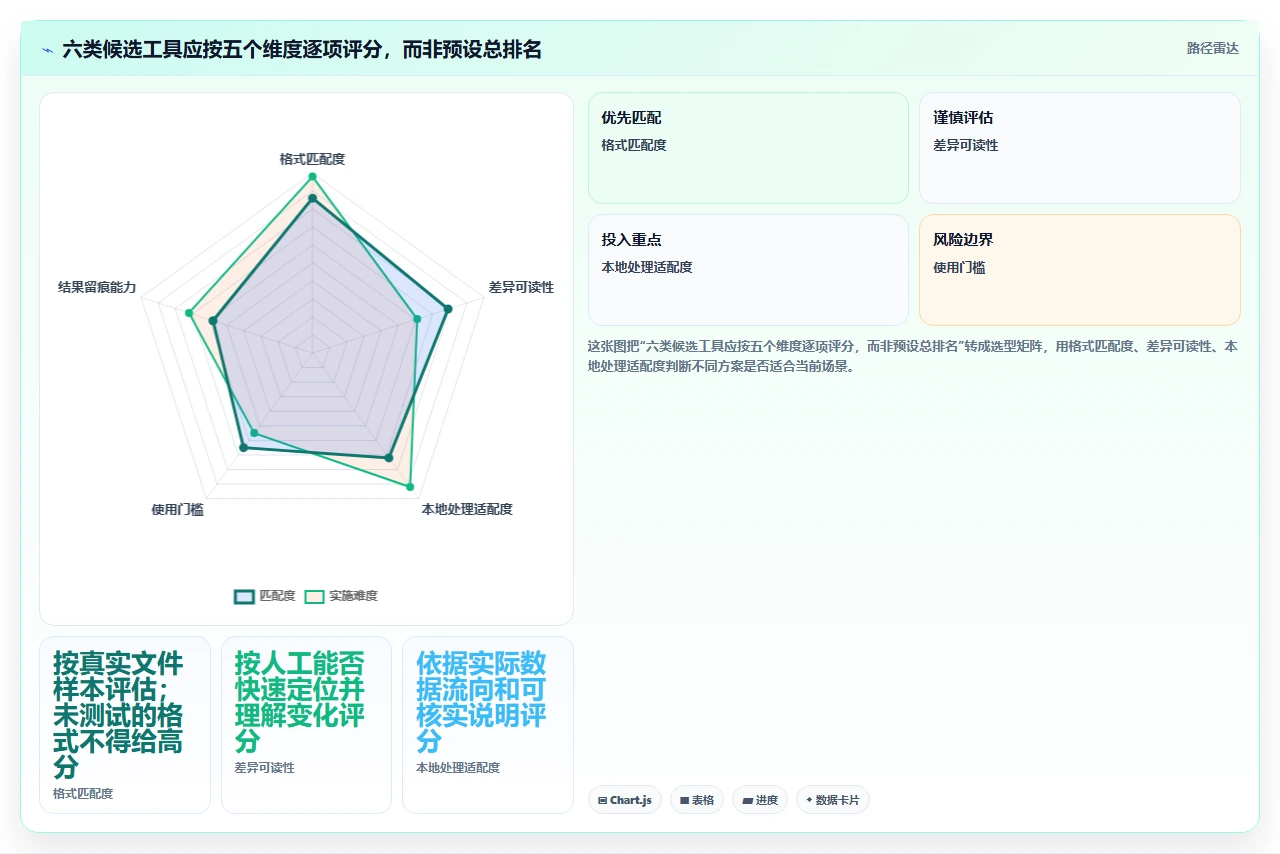Click 格式匹配度 text in 优先匹配 card

634,145
